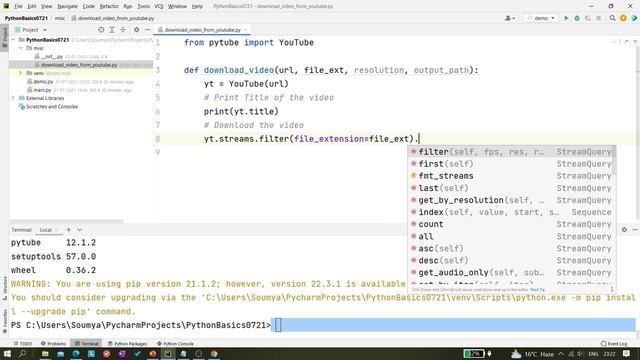Image resolution: width=640 pixels, height=360 pixels.
Task: Collapse the misc folder
Action: click(21, 48)
